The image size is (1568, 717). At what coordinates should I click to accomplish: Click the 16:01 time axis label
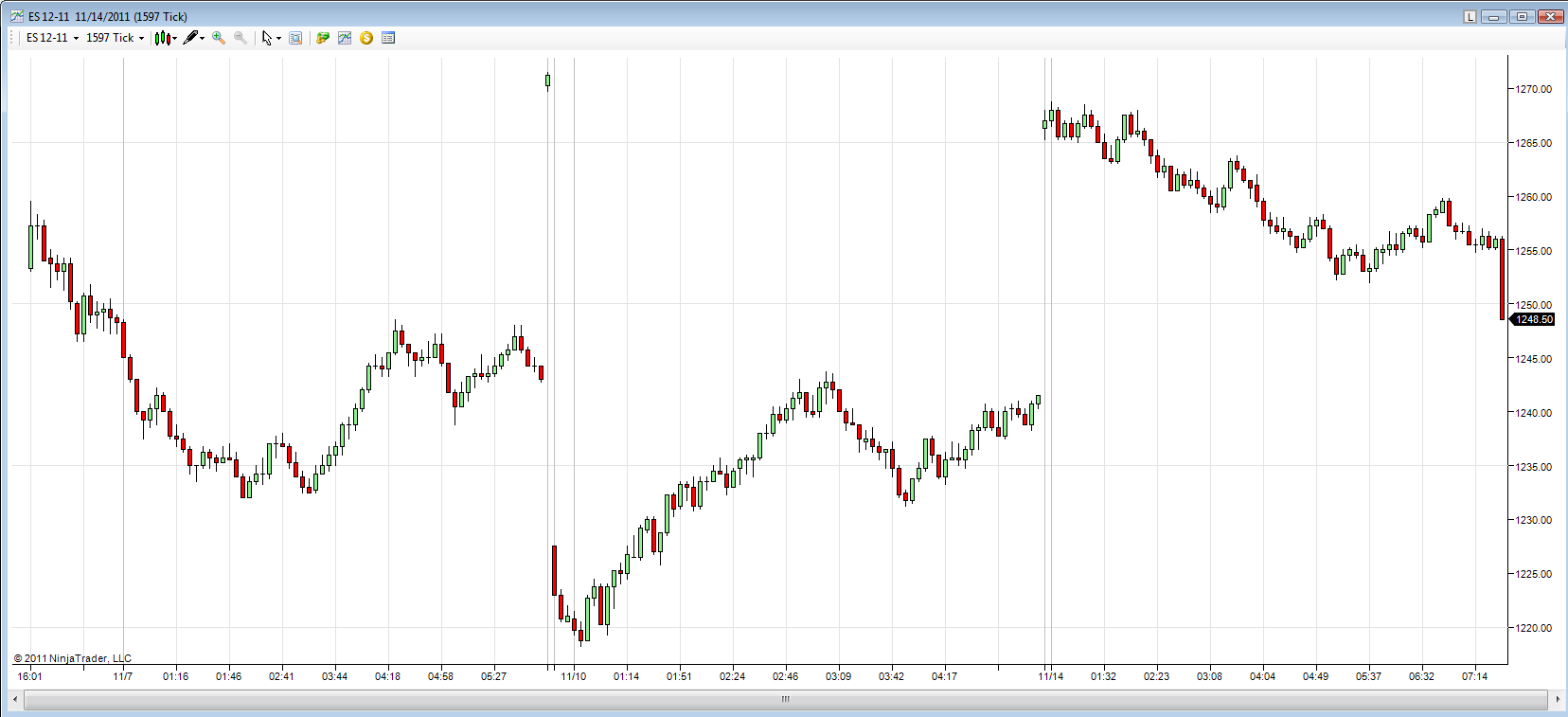click(x=30, y=676)
